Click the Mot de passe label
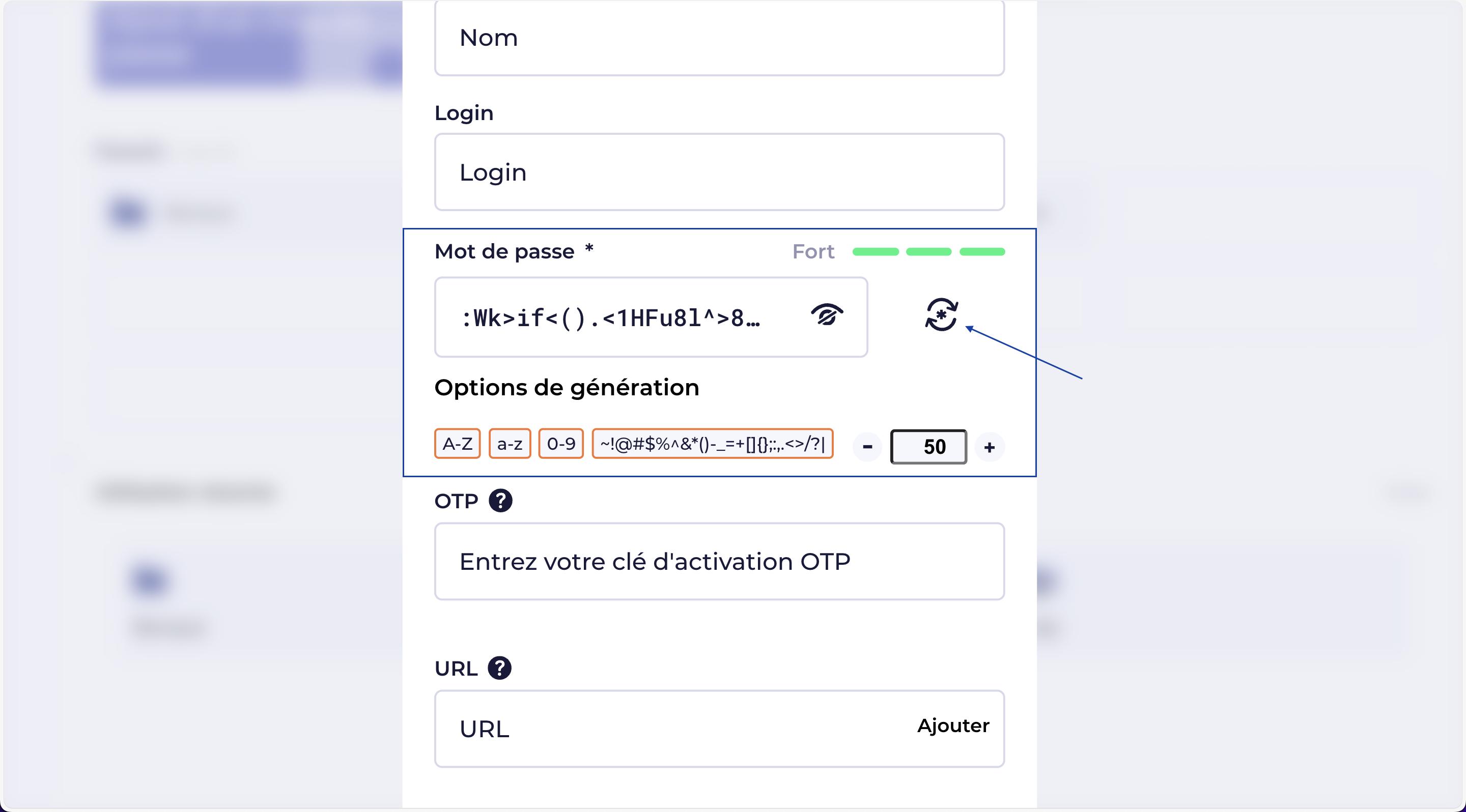Viewport: 1466px width, 812px height. click(x=504, y=251)
